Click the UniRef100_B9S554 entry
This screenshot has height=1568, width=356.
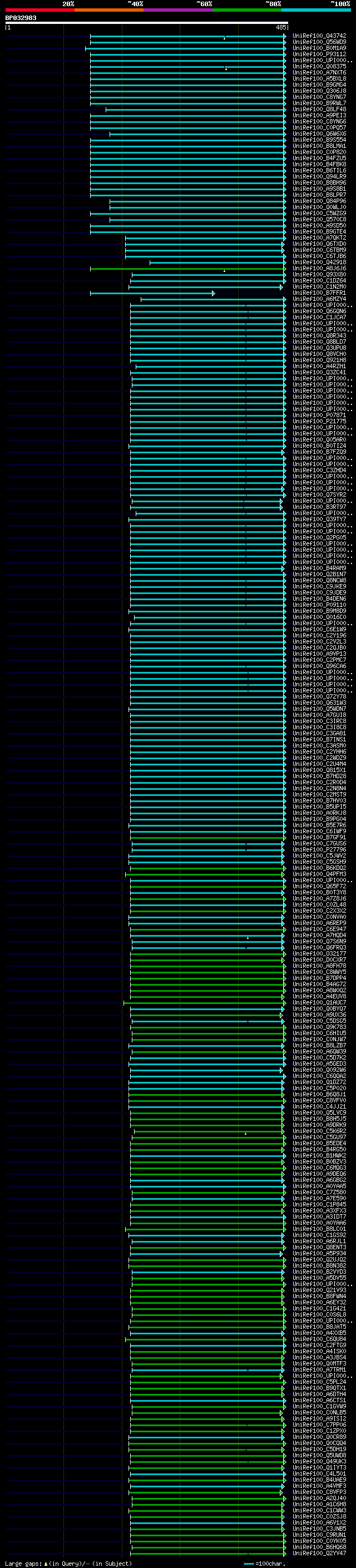(319, 140)
